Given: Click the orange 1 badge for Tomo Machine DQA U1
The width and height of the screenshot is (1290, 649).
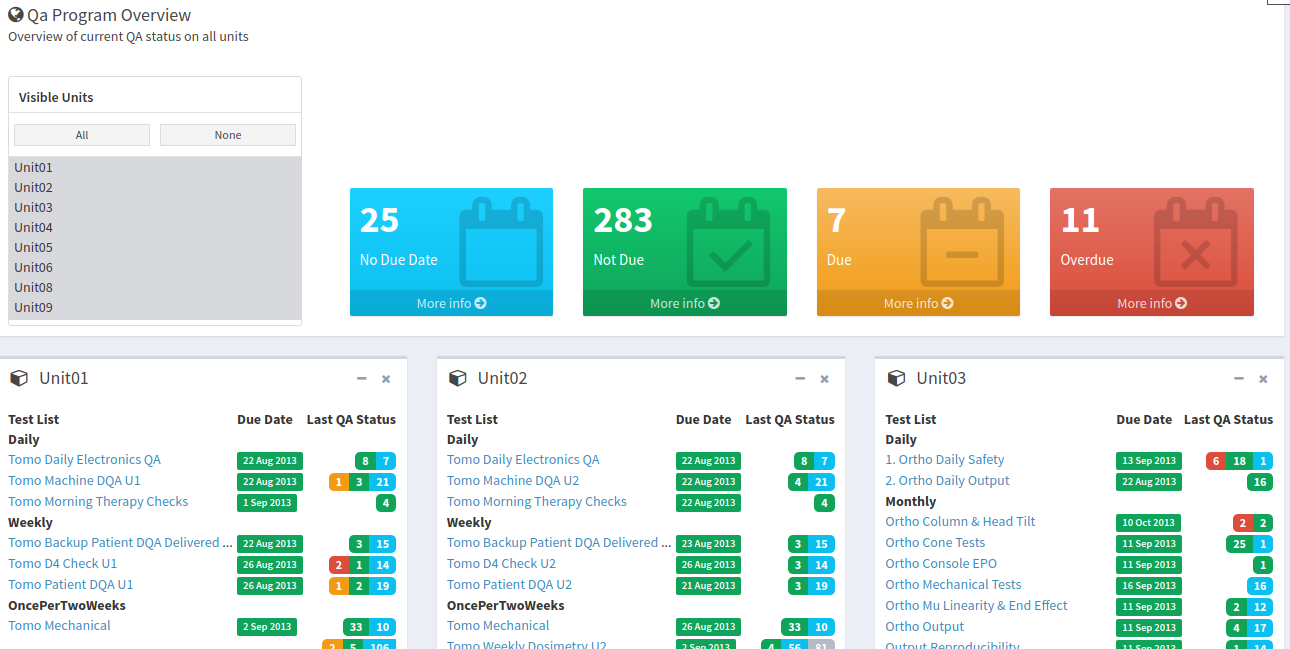Looking at the screenshot, I should [338, 482].
